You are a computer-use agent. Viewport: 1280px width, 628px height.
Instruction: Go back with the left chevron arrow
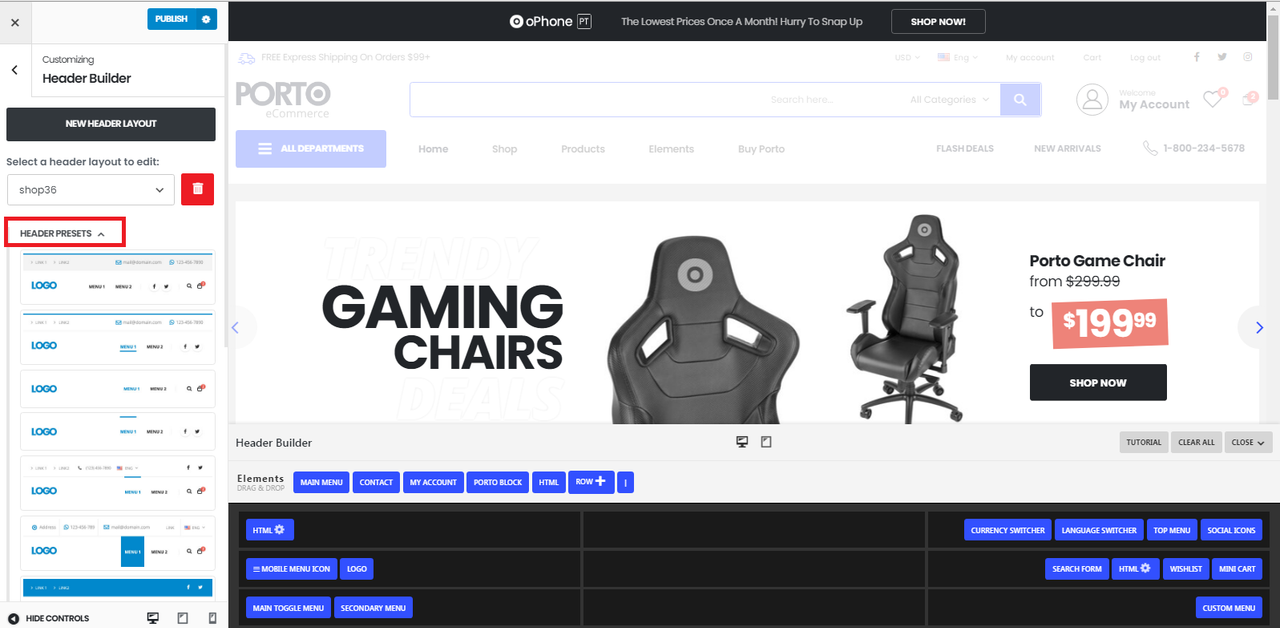point(15,70)
